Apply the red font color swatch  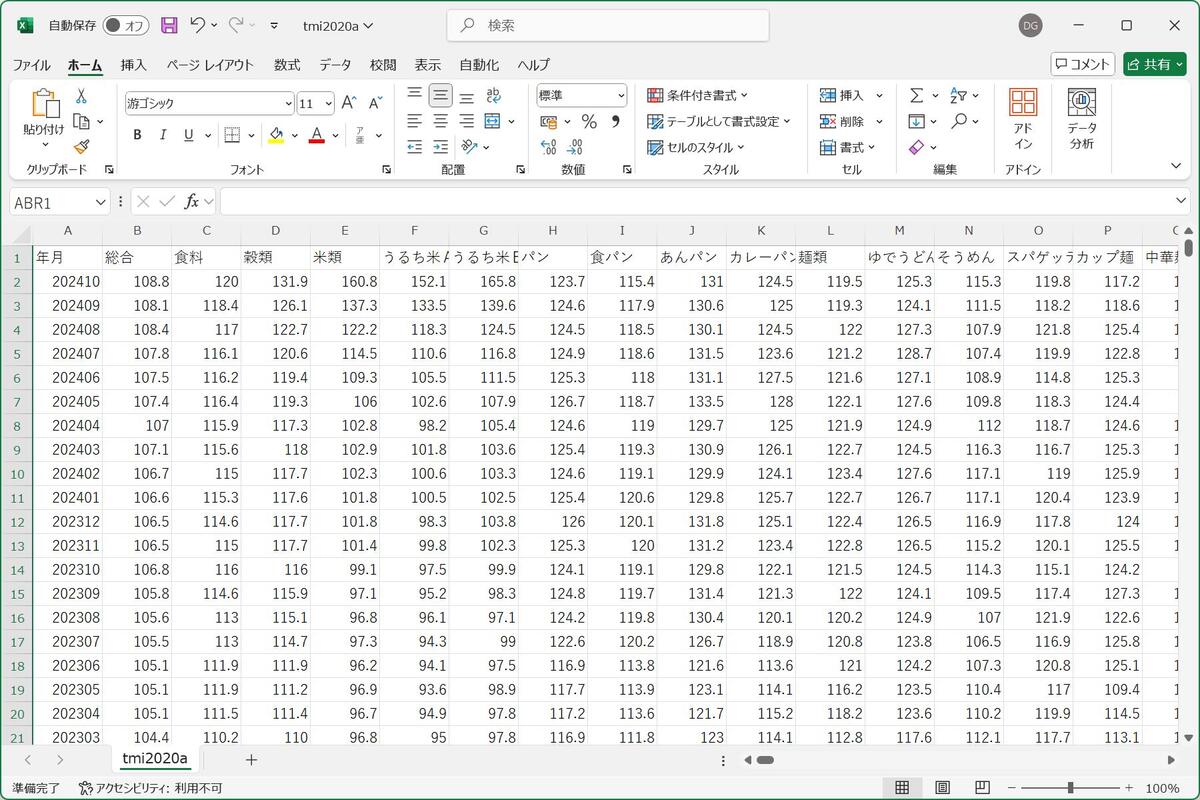click(x=316, y=135)
